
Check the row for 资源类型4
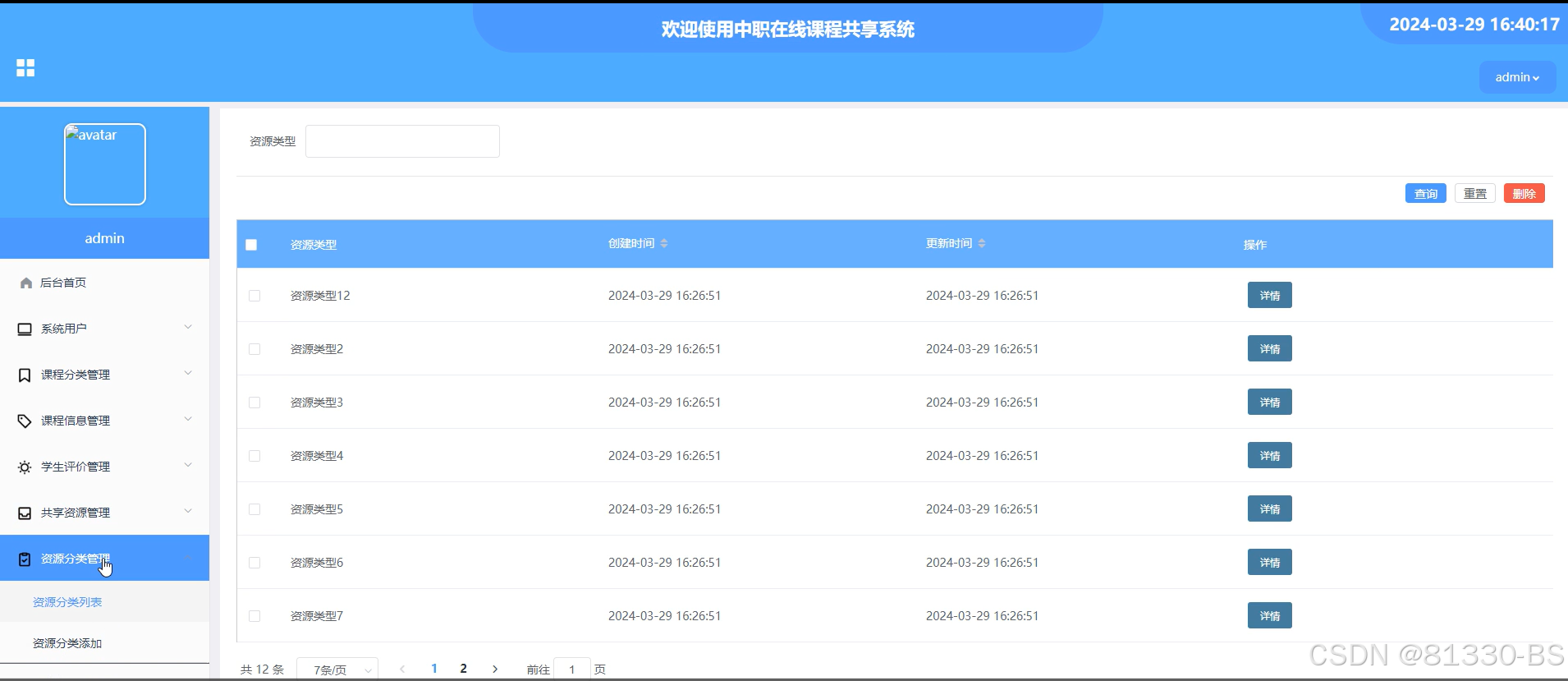[254, 456]
